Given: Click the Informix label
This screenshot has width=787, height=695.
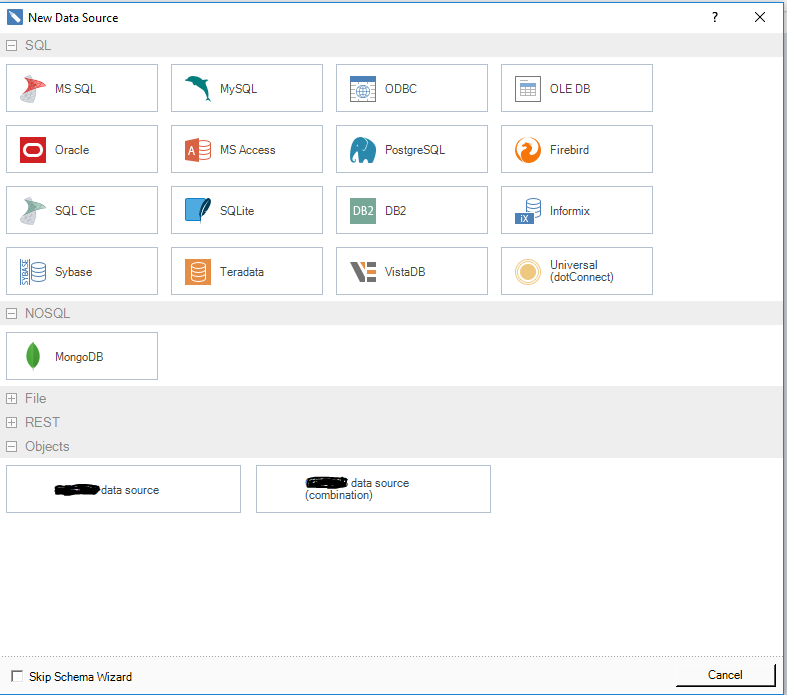Looking at the screenshot, I should click(x=569, y=211).
